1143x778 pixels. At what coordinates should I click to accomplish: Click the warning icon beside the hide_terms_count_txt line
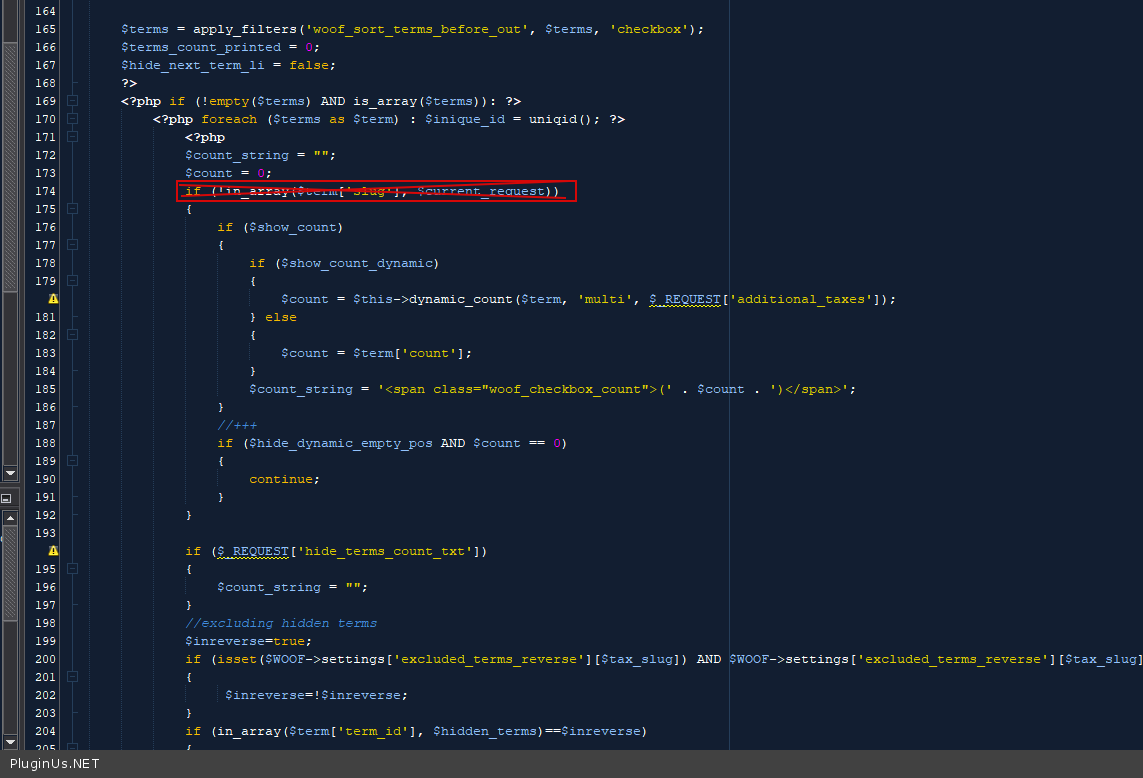53,551
